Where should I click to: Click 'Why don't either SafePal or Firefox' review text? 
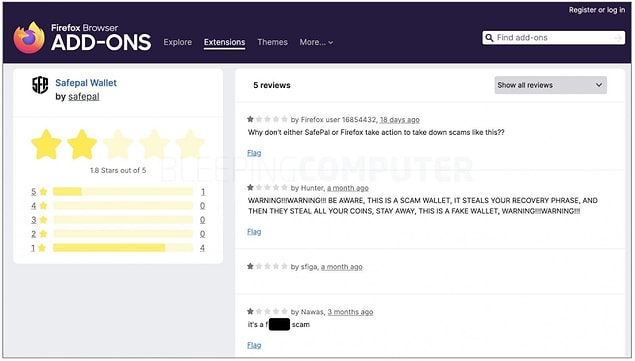[x=376, y=132]
